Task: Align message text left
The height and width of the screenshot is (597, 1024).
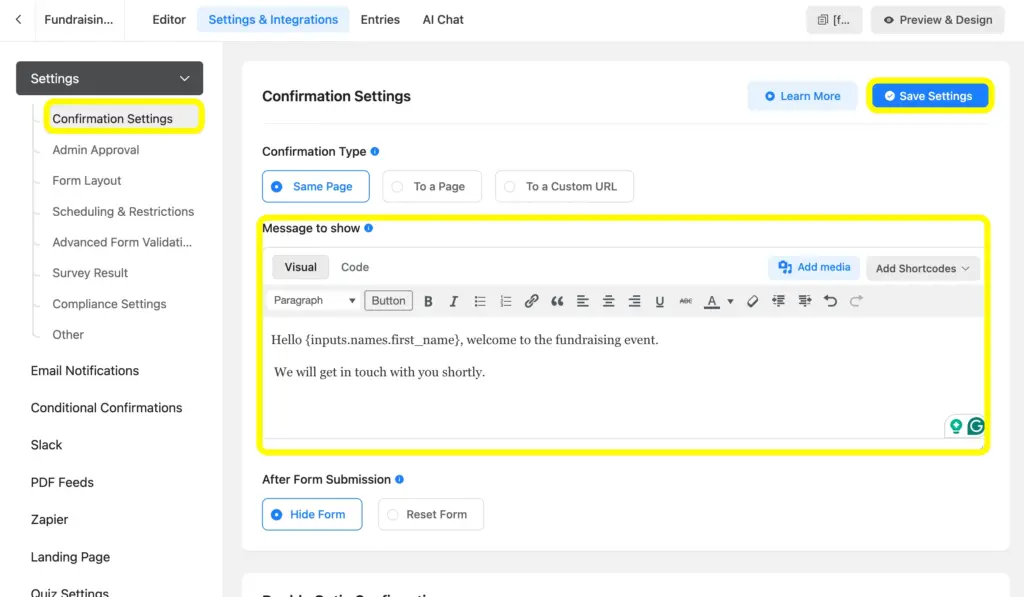Action: click(x=583, y=301)
